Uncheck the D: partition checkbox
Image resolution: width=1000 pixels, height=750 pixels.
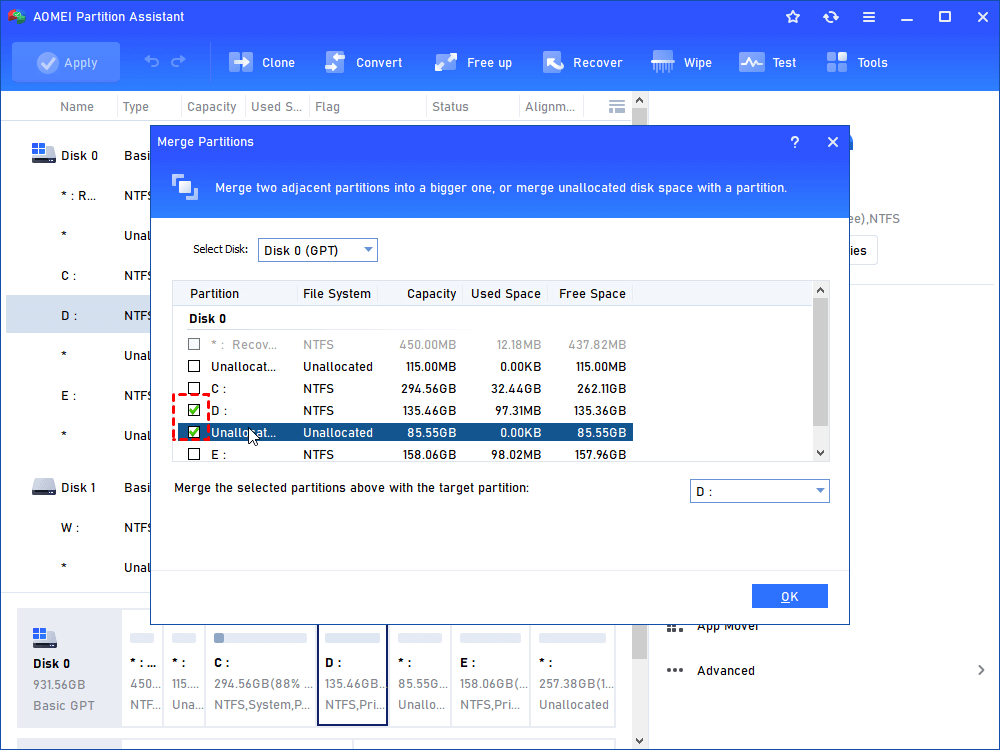point(193,410)
